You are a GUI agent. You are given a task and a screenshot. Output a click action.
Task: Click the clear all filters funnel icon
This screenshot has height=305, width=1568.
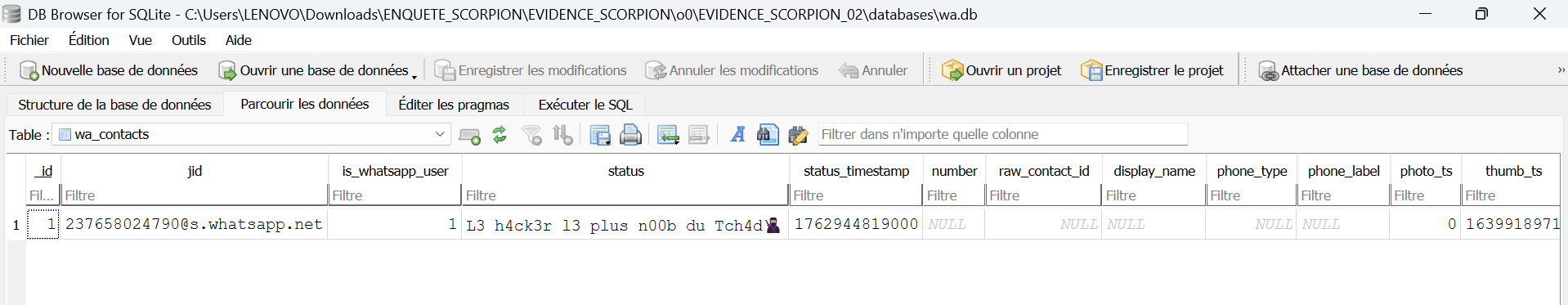point(531,135)
